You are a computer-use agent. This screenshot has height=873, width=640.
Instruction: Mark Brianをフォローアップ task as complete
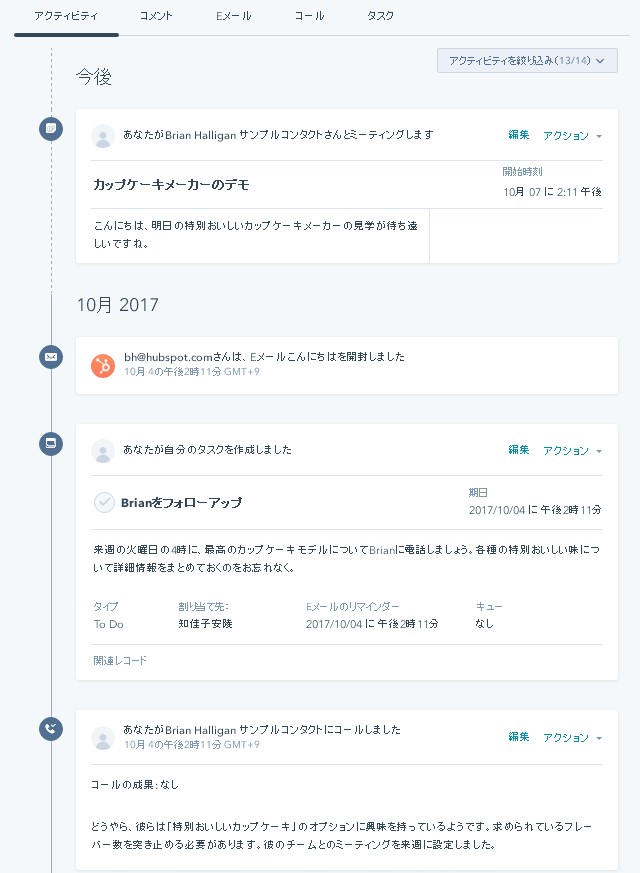click(x=104, y=502)
